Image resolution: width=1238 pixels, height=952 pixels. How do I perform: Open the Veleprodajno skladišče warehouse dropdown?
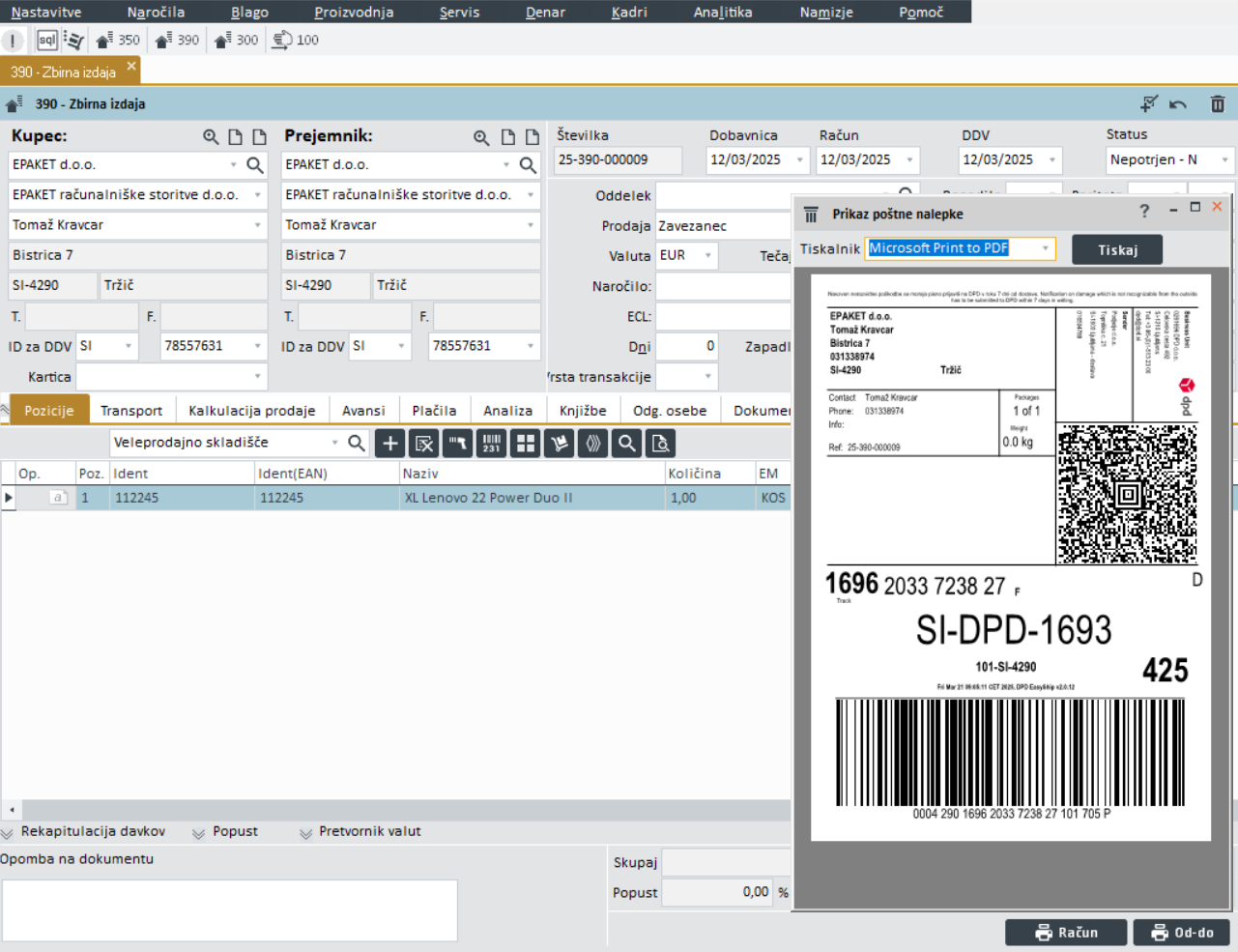coord(335,443)
